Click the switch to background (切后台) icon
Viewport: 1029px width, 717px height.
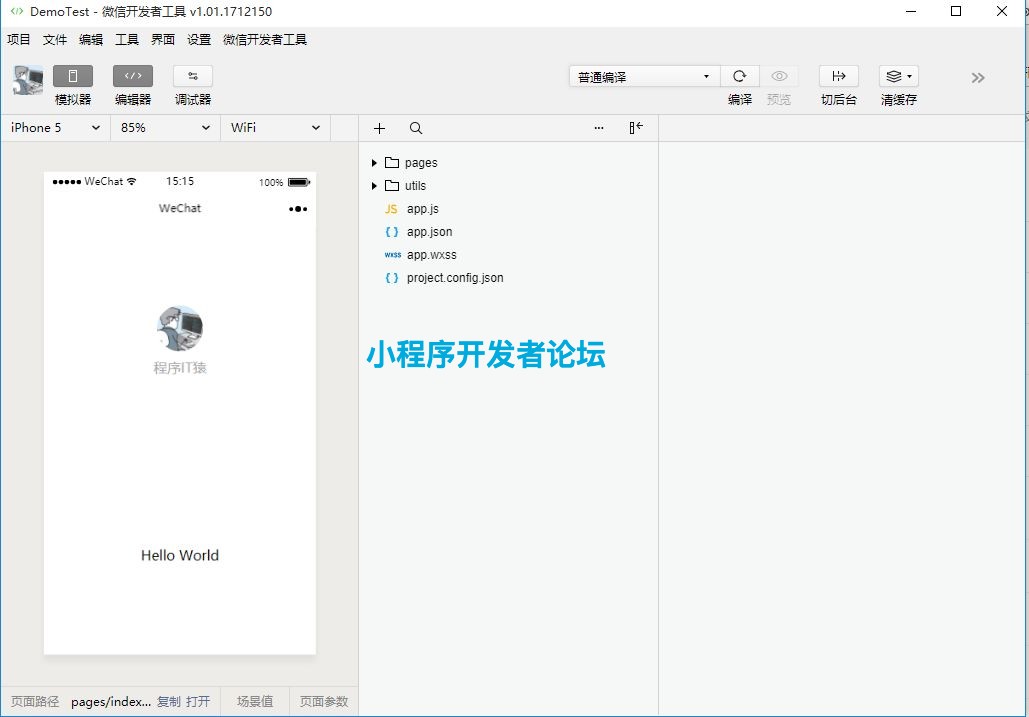coord(838,77)
